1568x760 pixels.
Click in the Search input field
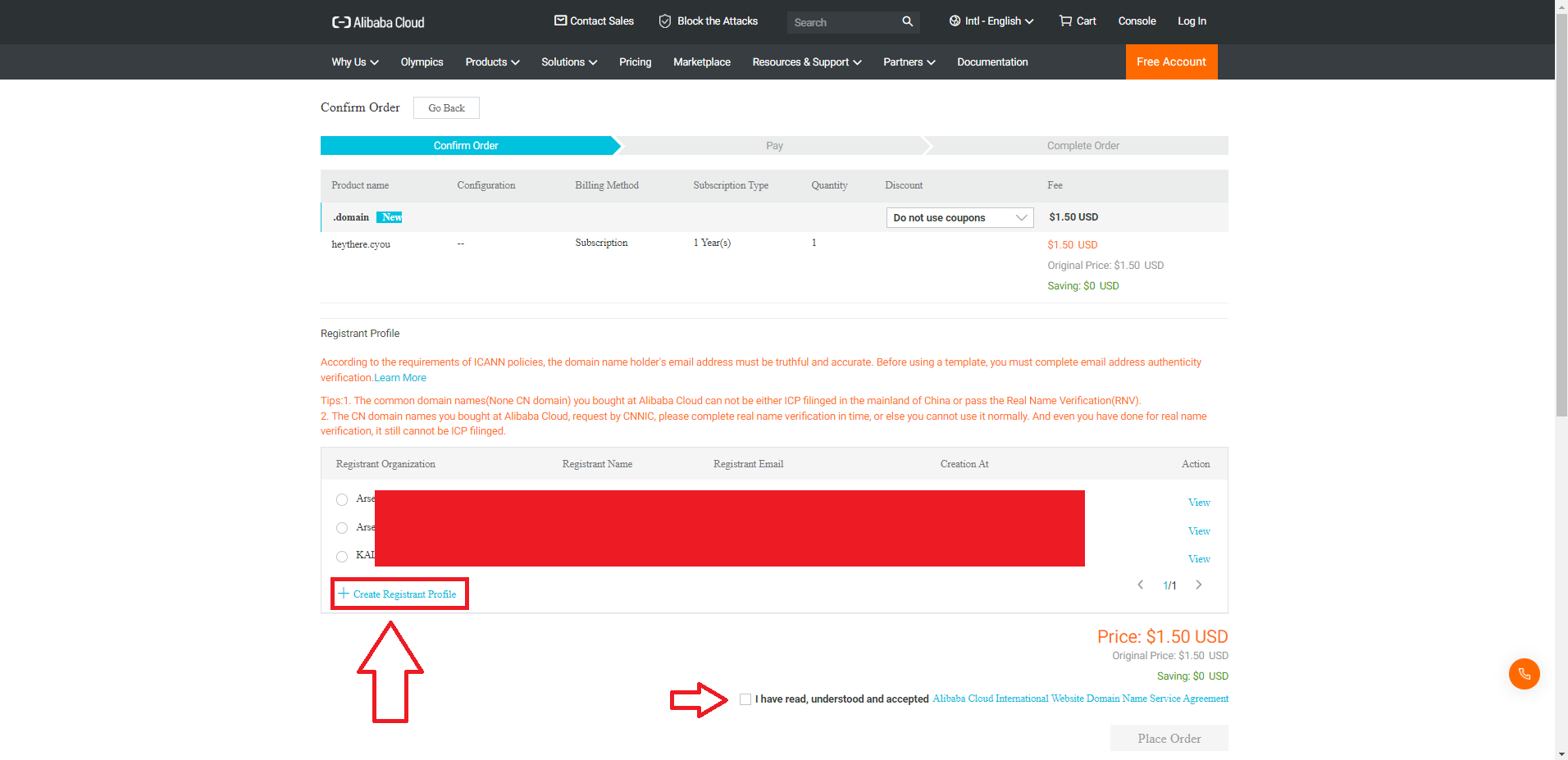(x=842, y=22)
